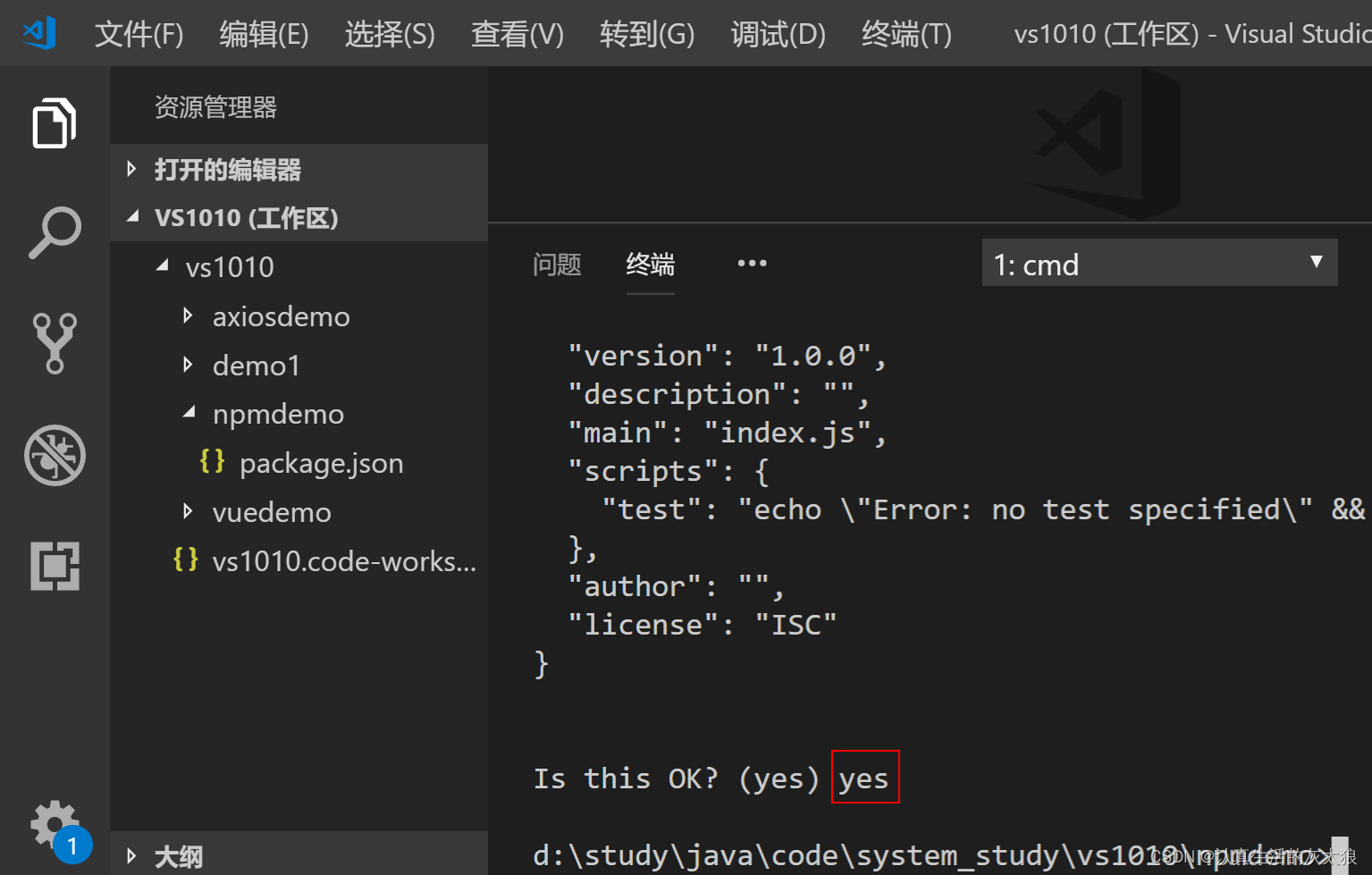Select the axiosdemo folder name

tap(281, 316)
